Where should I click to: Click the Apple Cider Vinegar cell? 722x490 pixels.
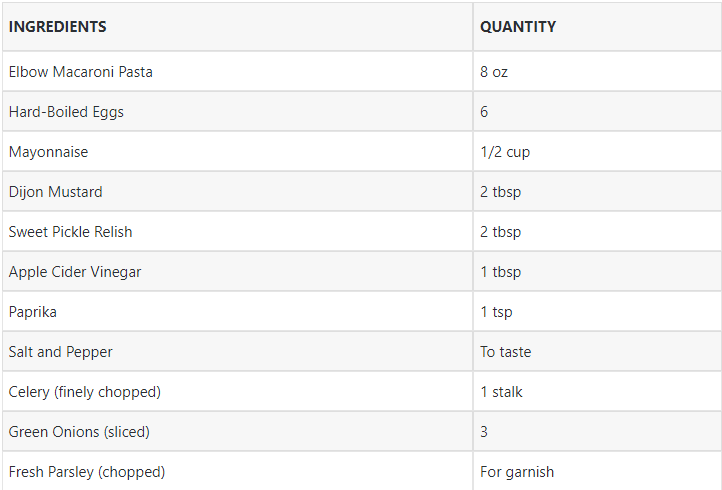75,272
